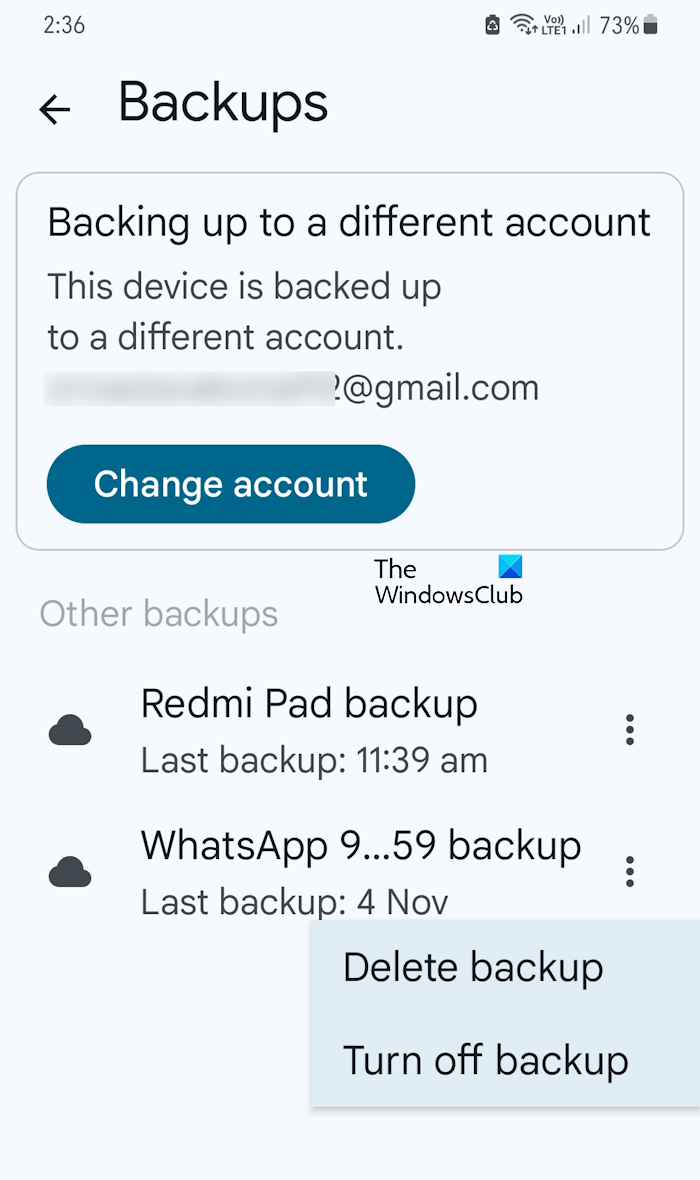This screenshot has width=700, height=1180.
Task: Open three-dot menu for Redmi Pad backup
Action: [x=629, y=730]
